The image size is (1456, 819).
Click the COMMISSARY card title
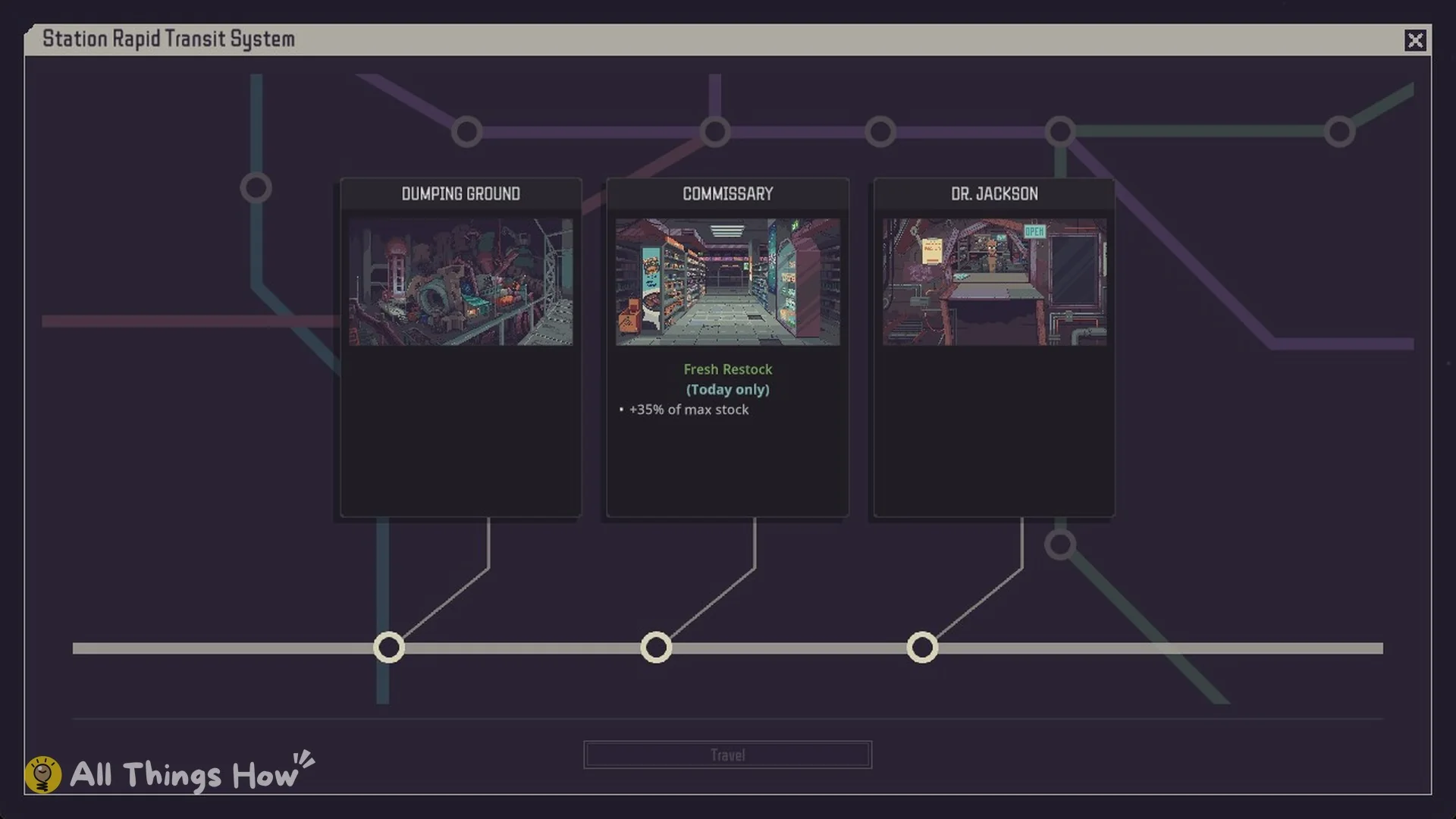pos(728,194)
